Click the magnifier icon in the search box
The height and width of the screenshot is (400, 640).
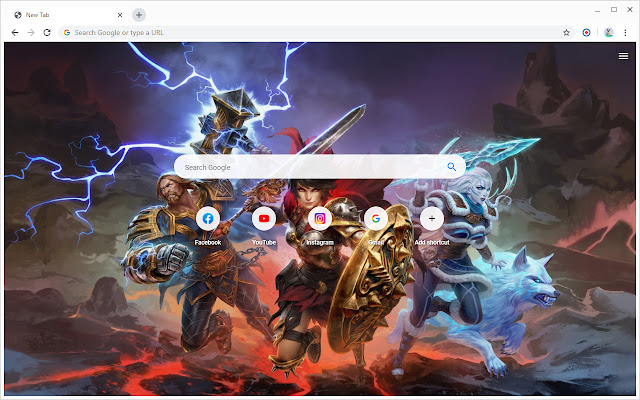tap(451, 167)
